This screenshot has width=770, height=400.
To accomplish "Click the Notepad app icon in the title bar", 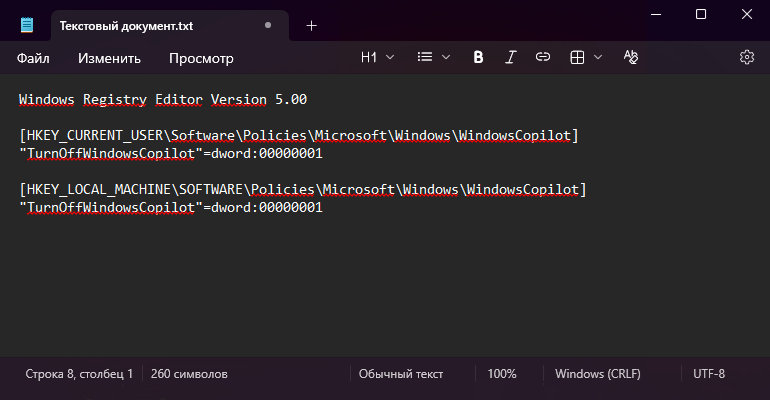I will tap(26, 25).
